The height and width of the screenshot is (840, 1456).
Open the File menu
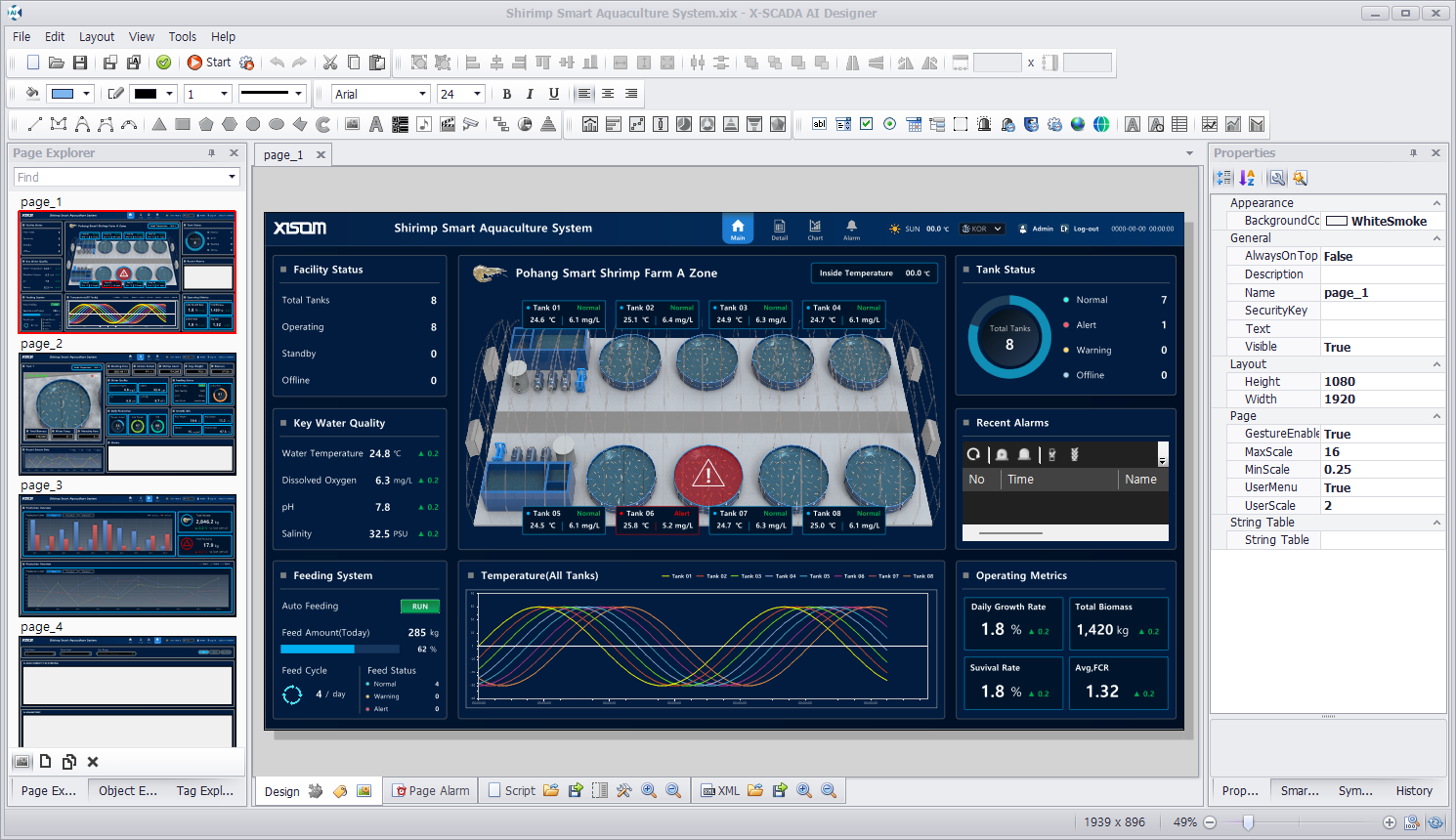[21, 36]
